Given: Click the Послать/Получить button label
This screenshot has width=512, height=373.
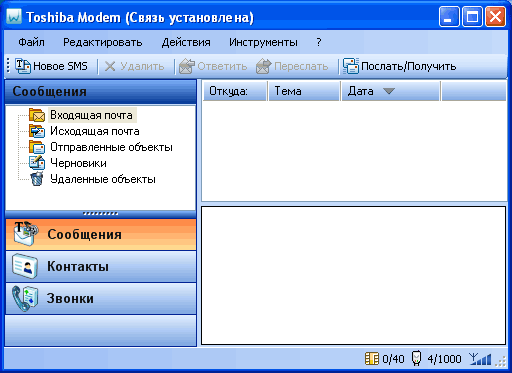Looking at the screenshot, I should pos(409,66).
